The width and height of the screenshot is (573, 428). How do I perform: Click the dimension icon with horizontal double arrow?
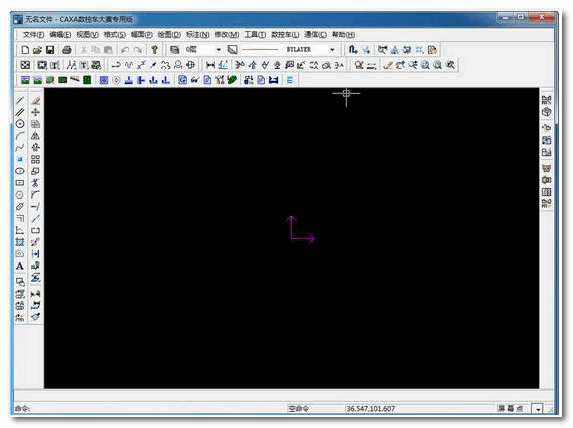tap(210, 65)
